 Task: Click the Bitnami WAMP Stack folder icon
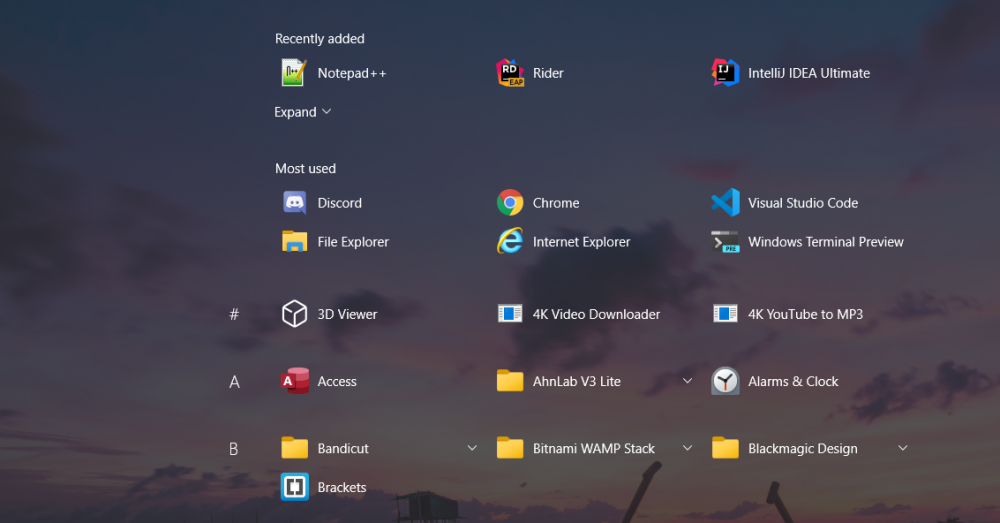point(510,448)
